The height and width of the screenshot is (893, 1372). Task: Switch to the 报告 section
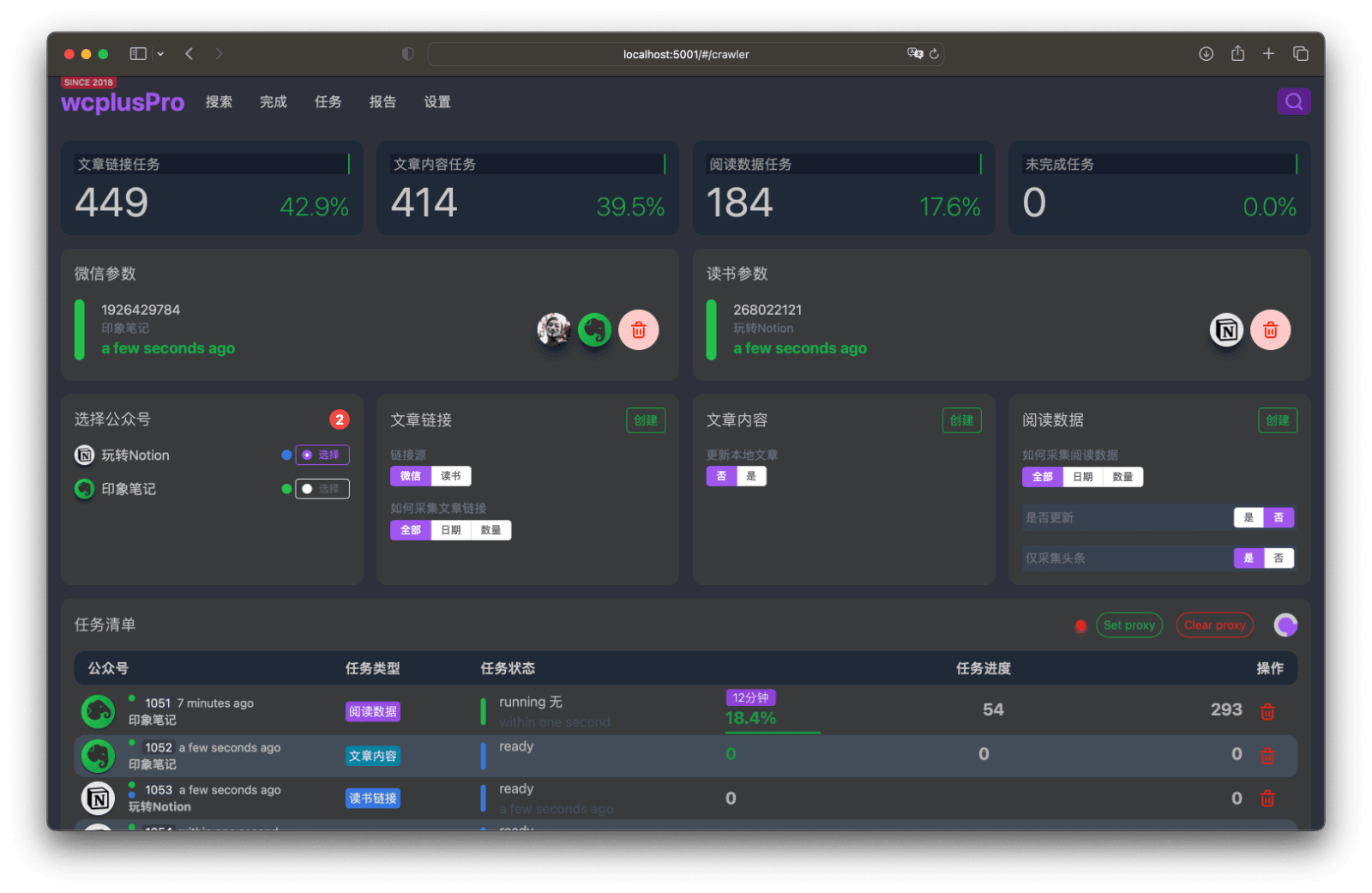click(x=382, y=101)
